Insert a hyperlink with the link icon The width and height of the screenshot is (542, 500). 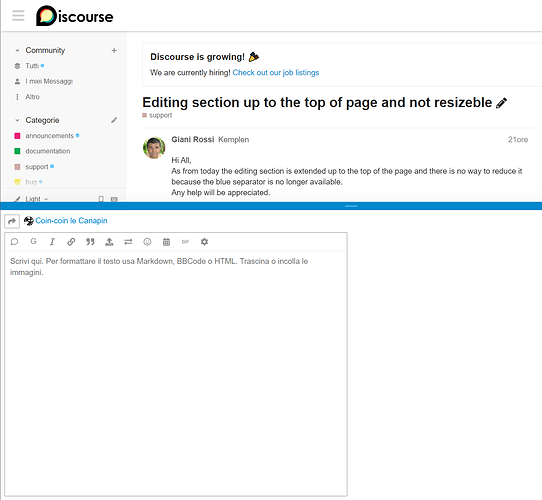tap(71, 242)
